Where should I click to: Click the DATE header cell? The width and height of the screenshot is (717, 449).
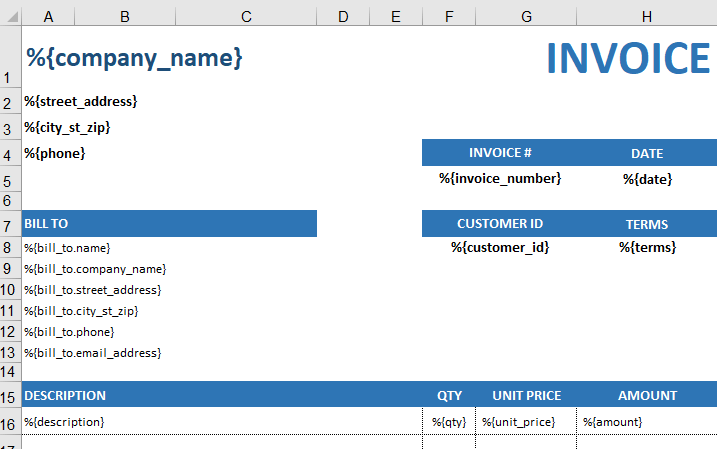pos(647,153)
